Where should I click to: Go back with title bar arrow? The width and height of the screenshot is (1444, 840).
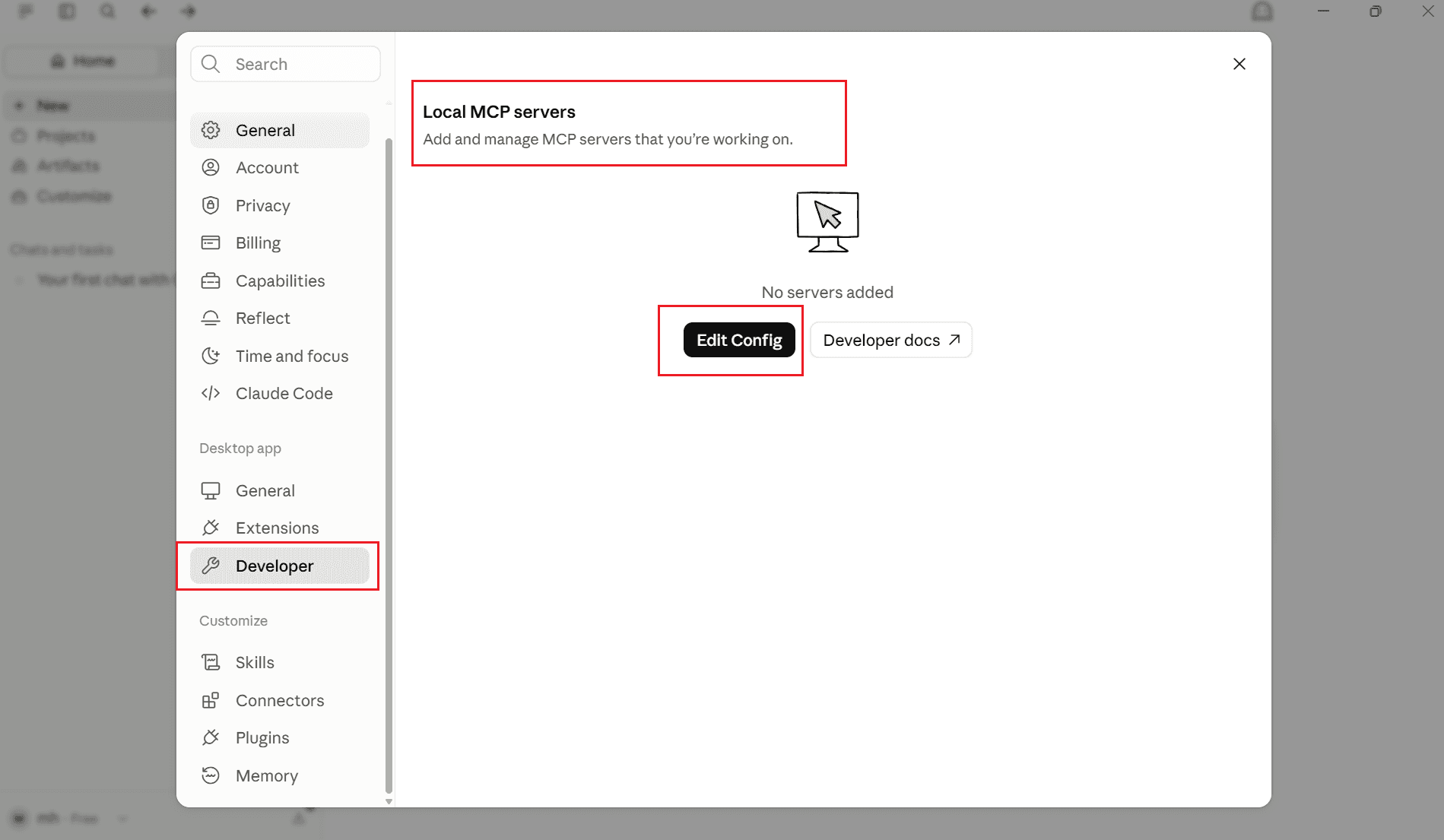click(x=148, y=11)
